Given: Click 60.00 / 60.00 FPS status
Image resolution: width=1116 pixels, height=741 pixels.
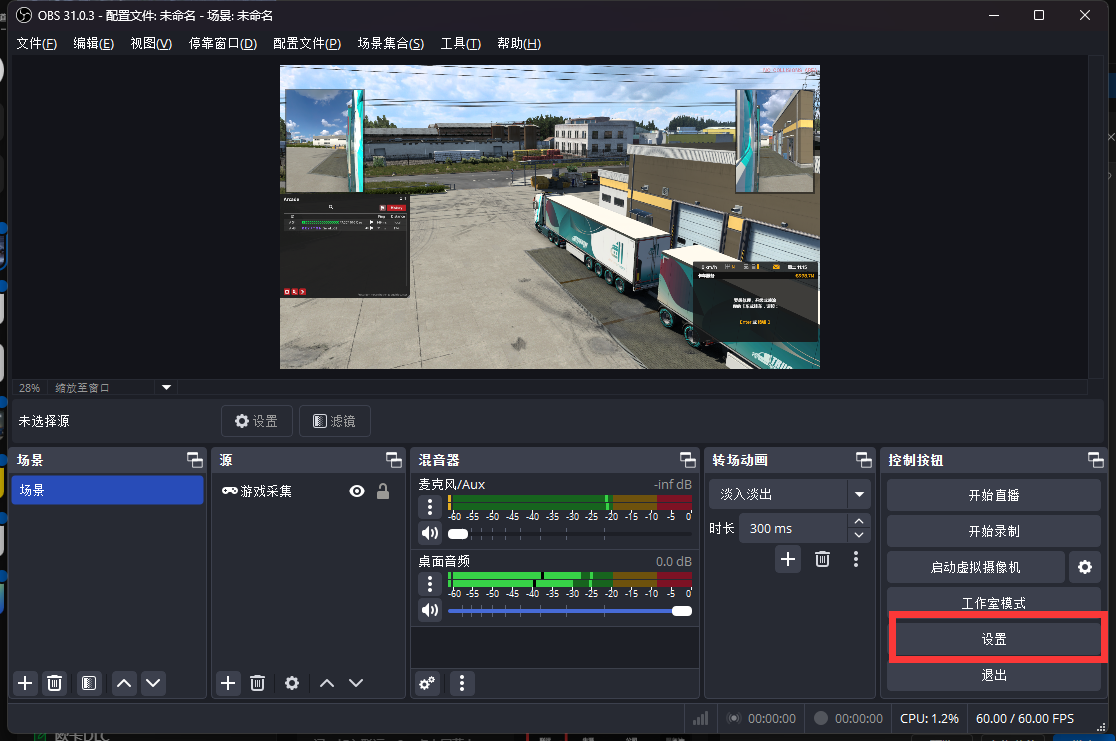Looking at the screenshot, I should (x=1024, y=718).
